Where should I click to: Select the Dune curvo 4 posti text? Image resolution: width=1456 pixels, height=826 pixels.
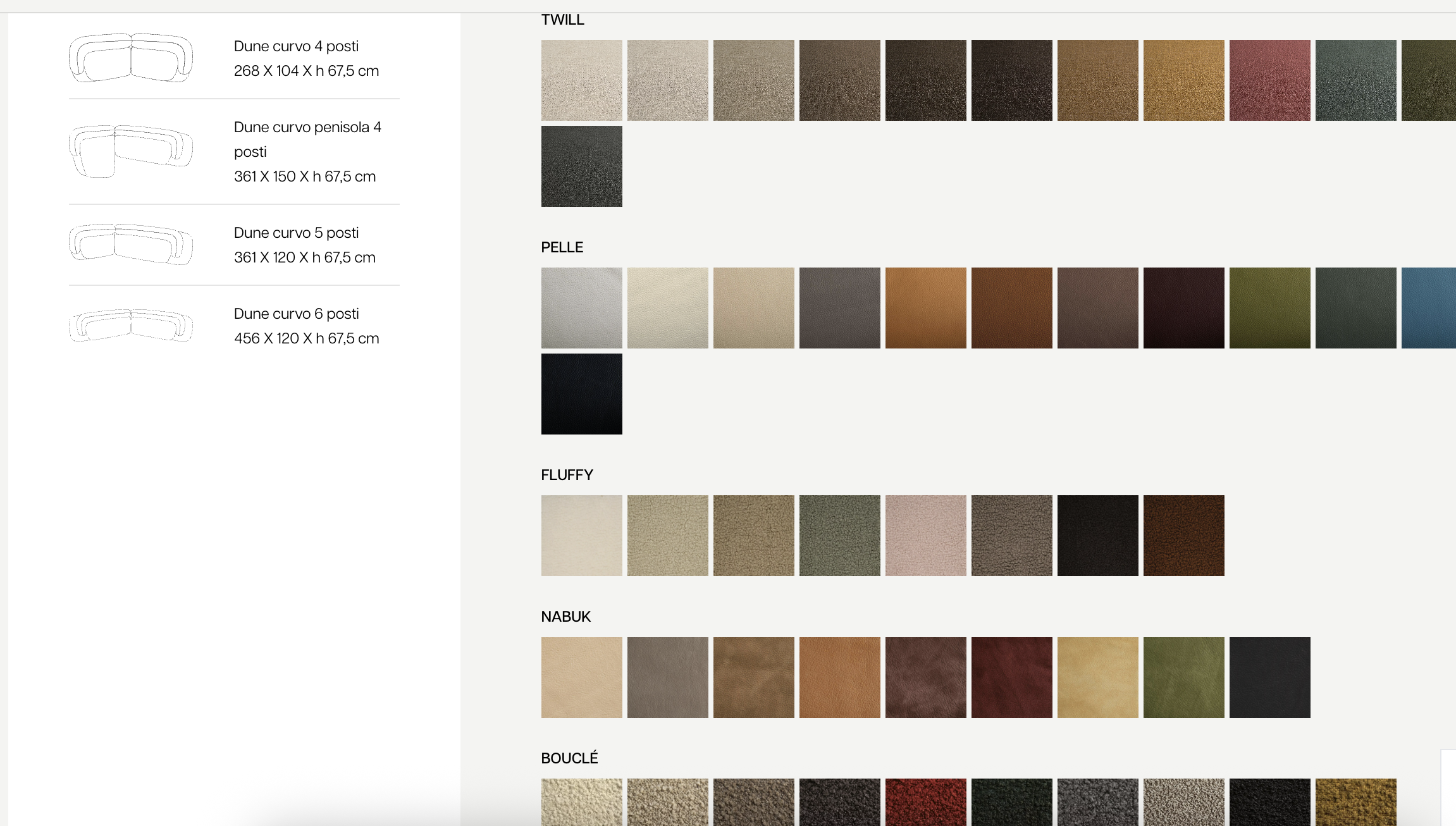[x=296, y=46]
